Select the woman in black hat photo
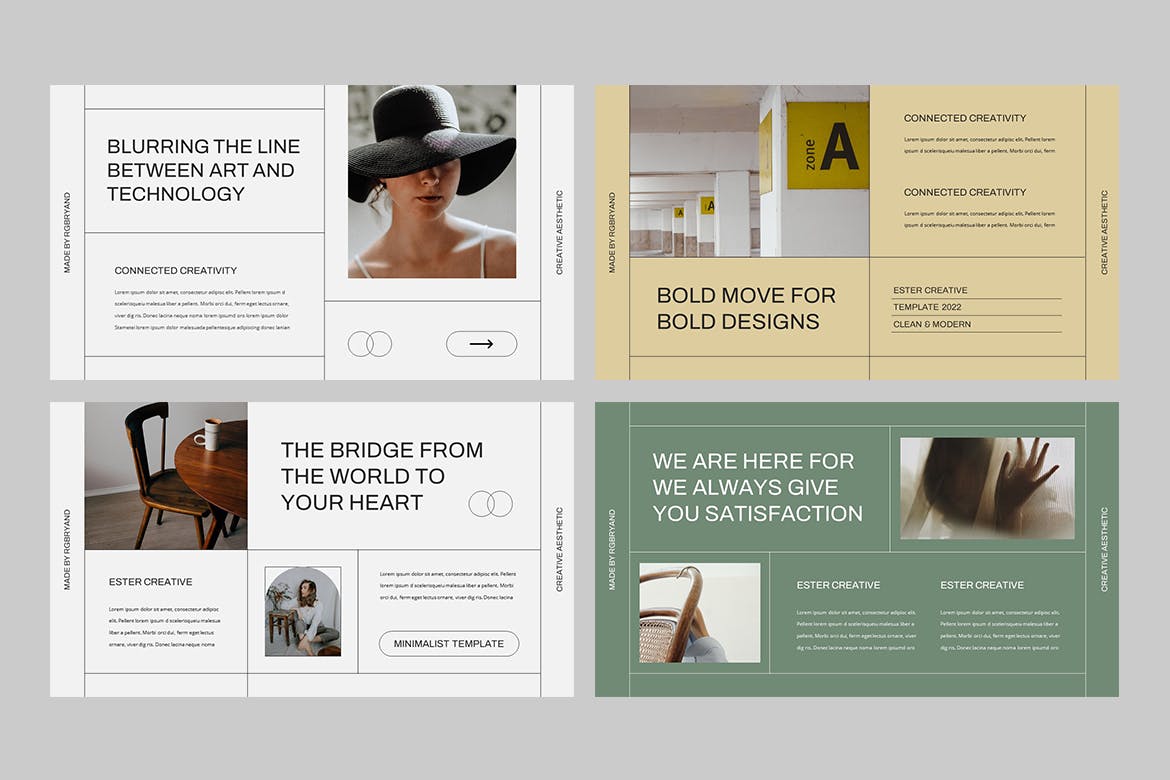Screen dimensions: 1170x780 coord(432,181)
